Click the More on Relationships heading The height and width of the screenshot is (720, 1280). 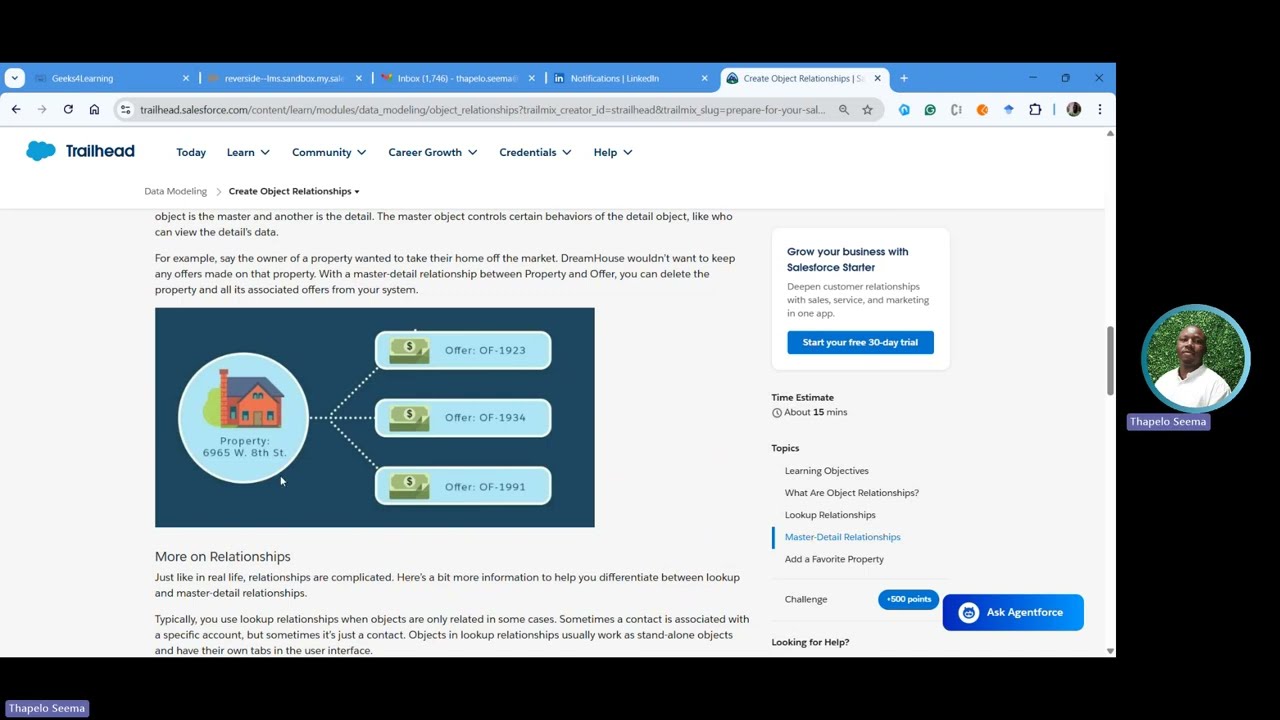pyautogui.click(x=223, y=557)
